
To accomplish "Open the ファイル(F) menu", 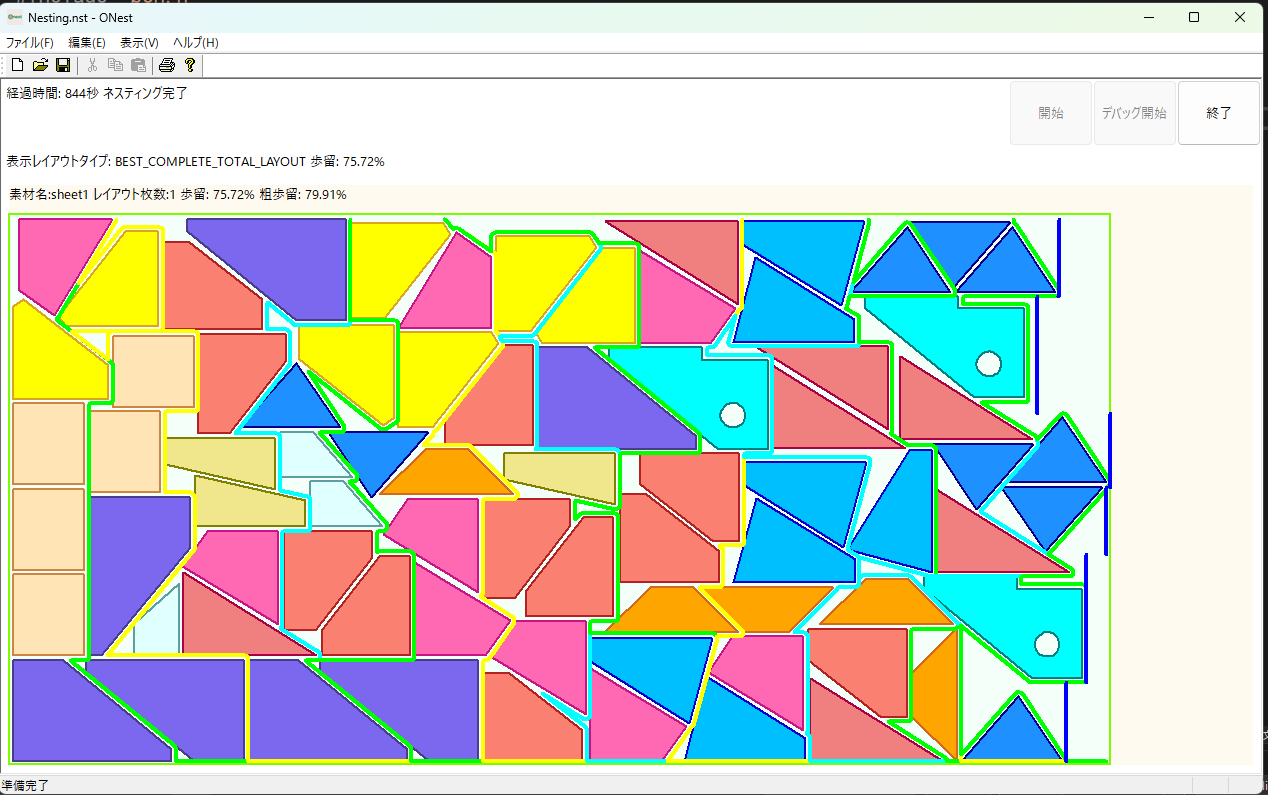I will point(30,43).
